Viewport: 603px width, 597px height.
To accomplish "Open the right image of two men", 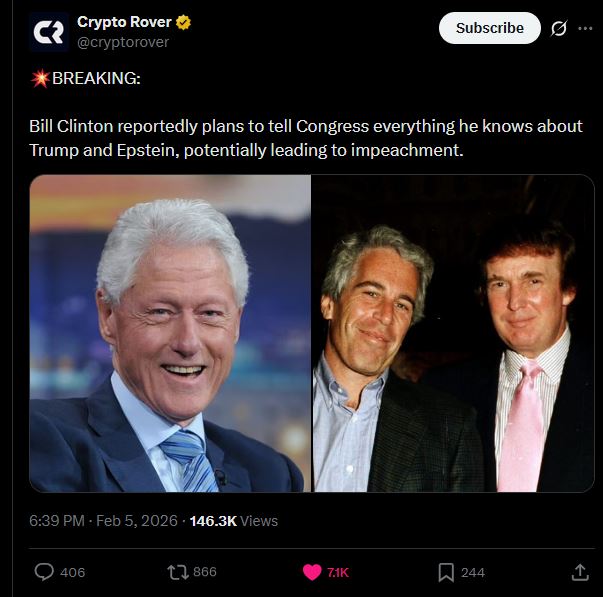I will [453, 334].
